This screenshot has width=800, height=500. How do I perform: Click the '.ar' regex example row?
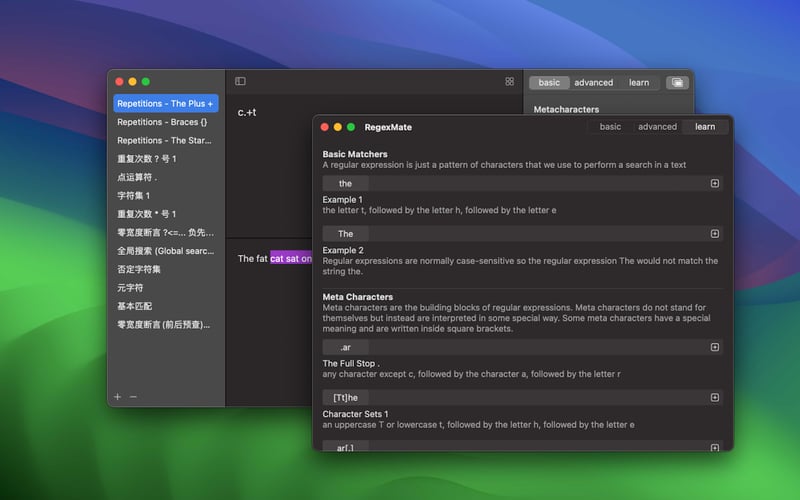(x=522, y=347)
